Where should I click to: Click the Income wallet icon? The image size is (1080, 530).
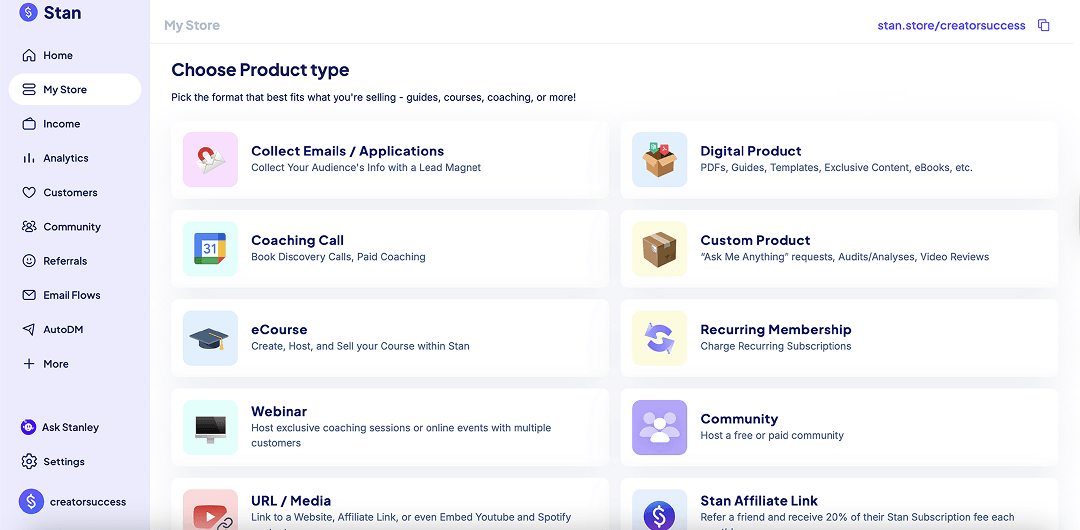[x=29, y=124]
